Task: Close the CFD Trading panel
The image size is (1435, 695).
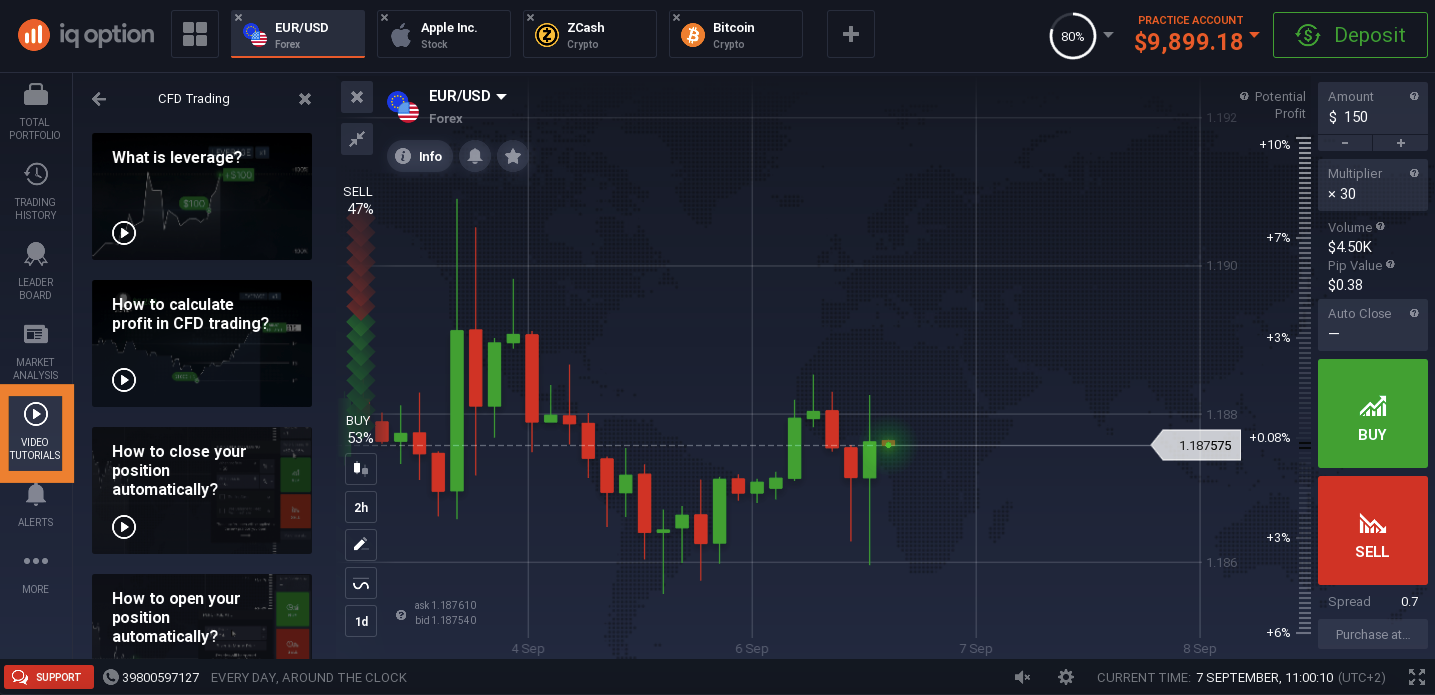Action: (x=305, y=99)
